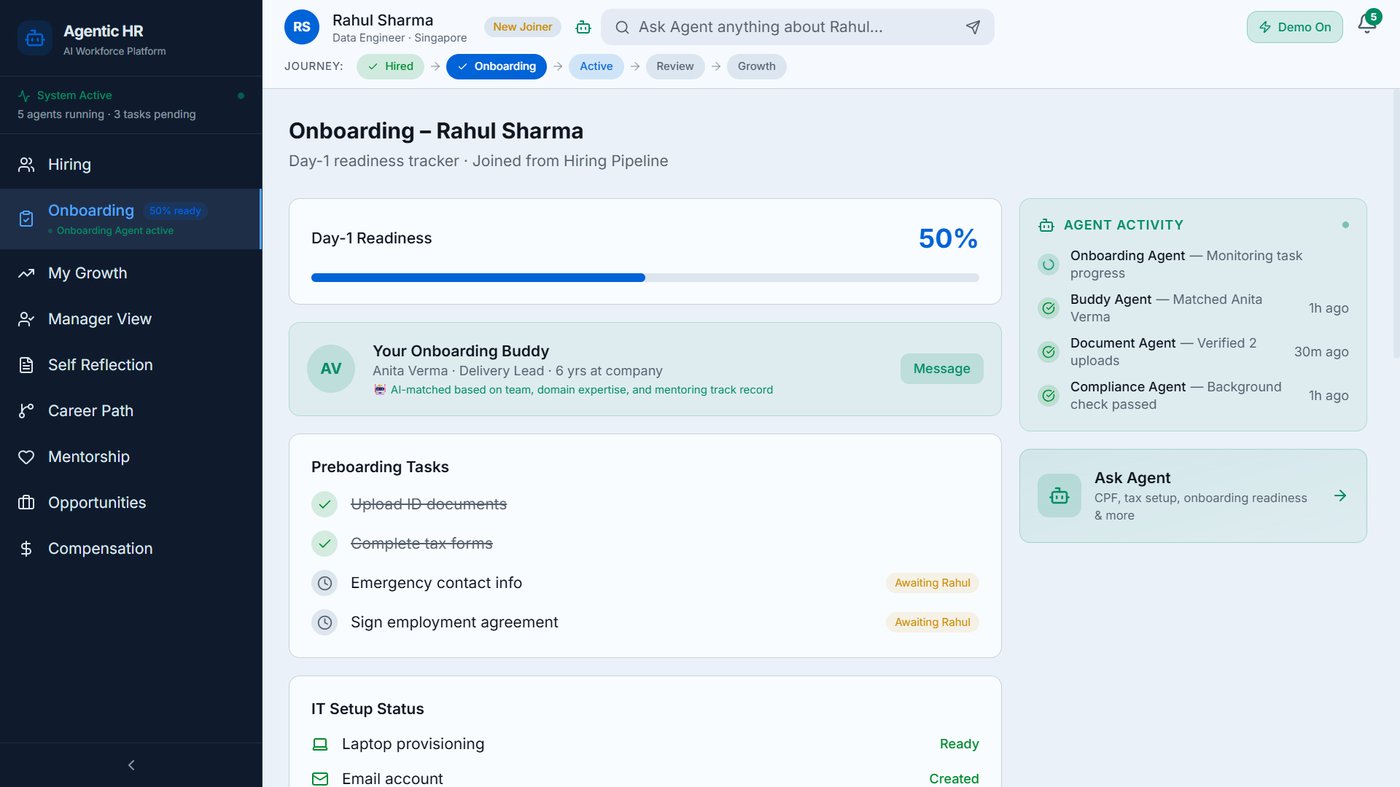The height and width of the screenshot is (787, 1400).
Task: Click Emergency contact info task text
Action: pos(436,583)
